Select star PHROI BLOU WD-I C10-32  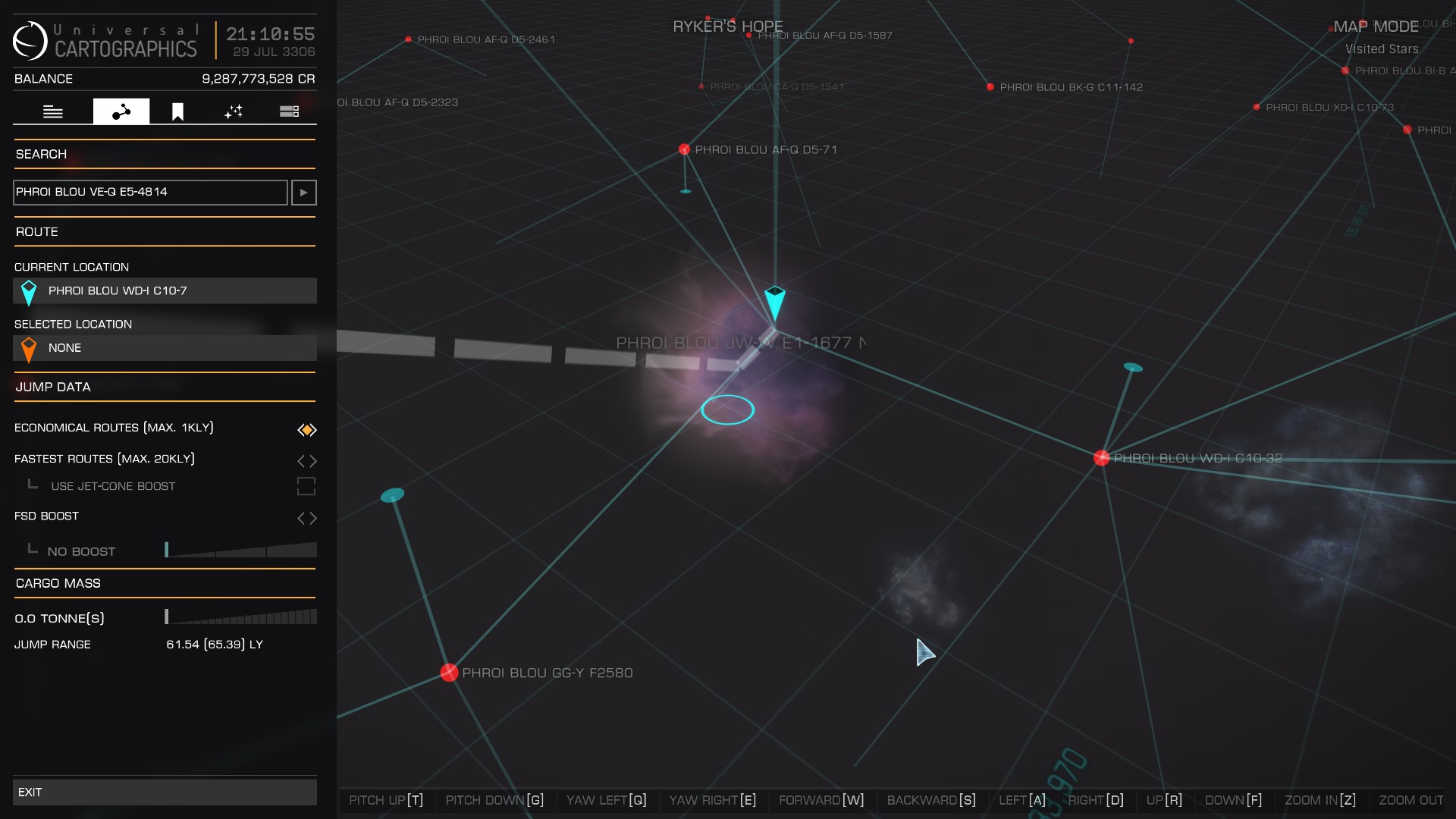(1102, 458)
